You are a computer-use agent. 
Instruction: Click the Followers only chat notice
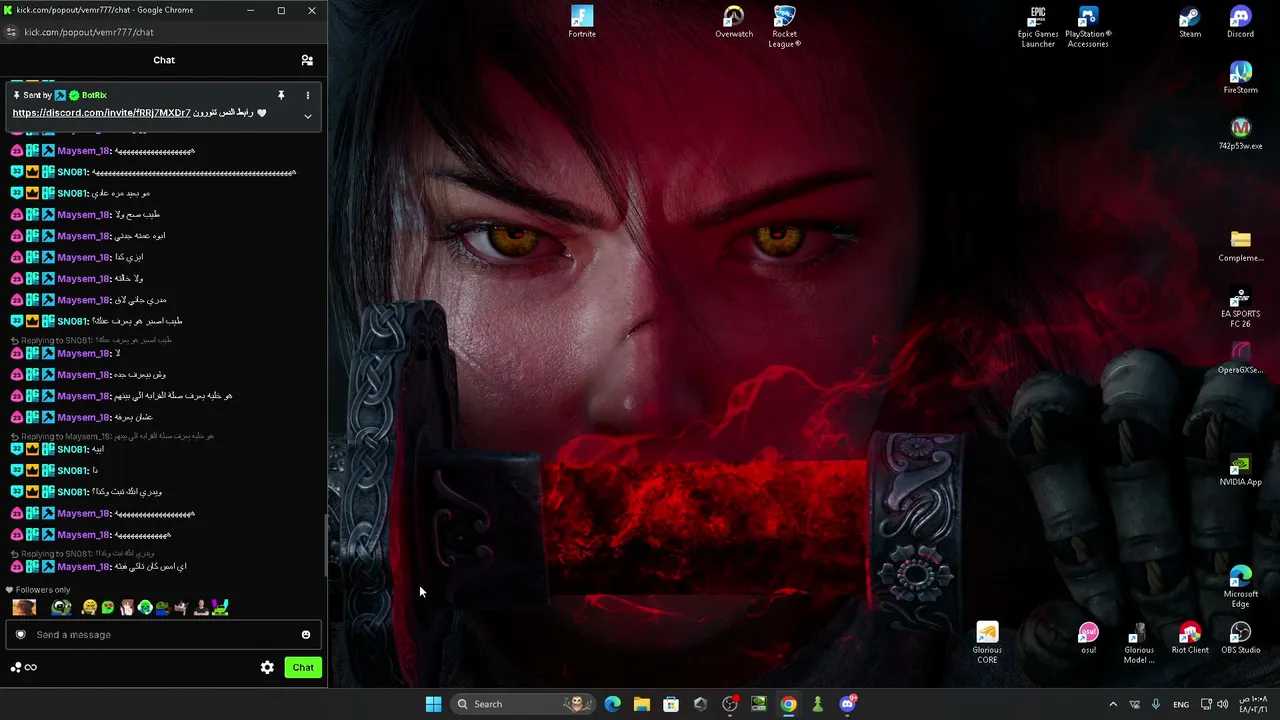click(38, 590)
